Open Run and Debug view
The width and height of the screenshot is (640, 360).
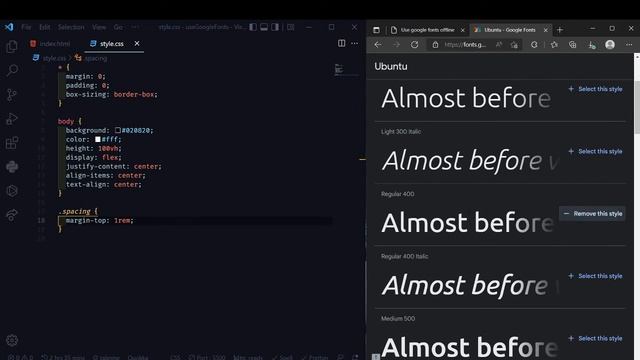click(12, 119)
